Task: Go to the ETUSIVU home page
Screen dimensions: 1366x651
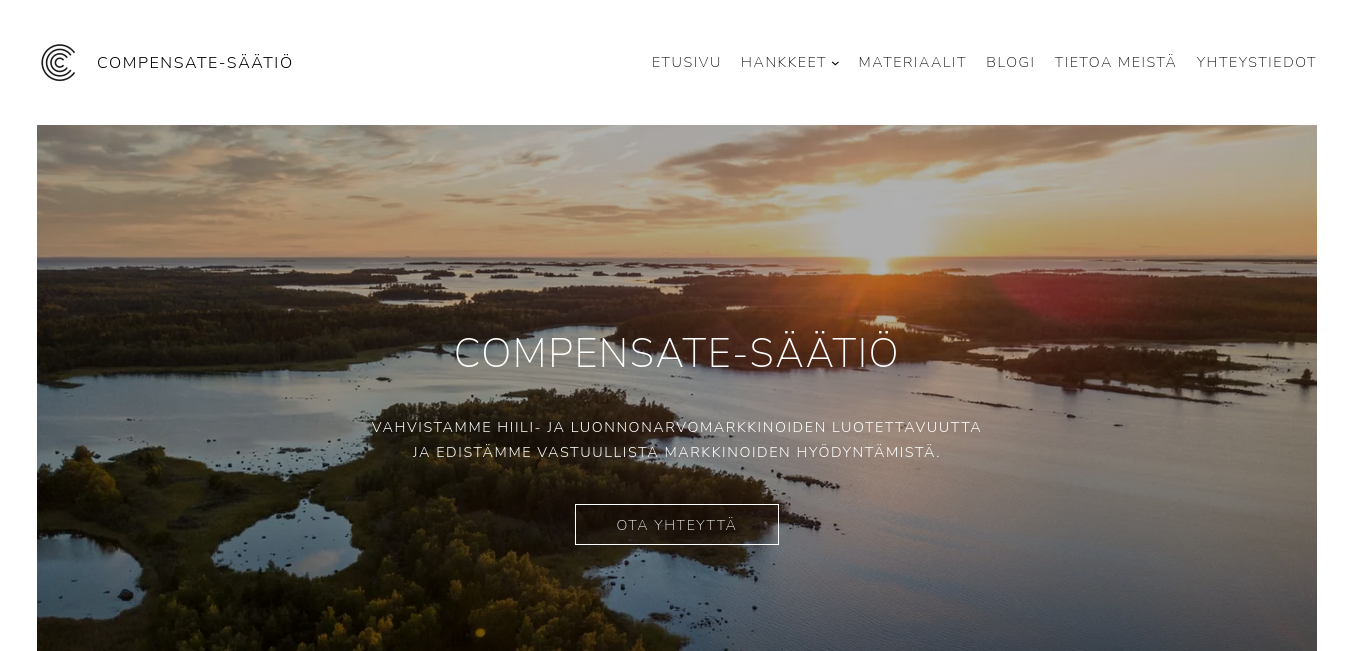Action: [x=686, y=62]
